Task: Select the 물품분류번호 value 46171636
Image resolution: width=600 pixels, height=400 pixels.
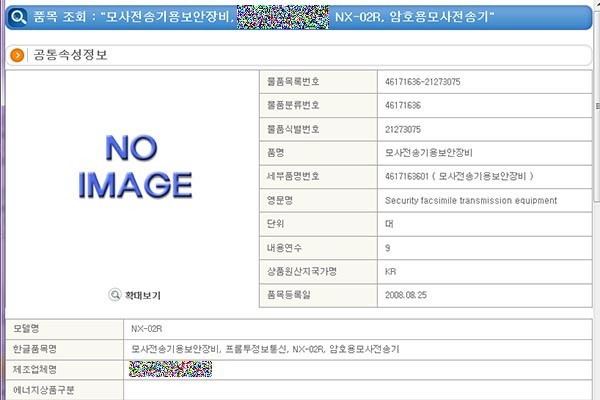Action: (403, 105)
